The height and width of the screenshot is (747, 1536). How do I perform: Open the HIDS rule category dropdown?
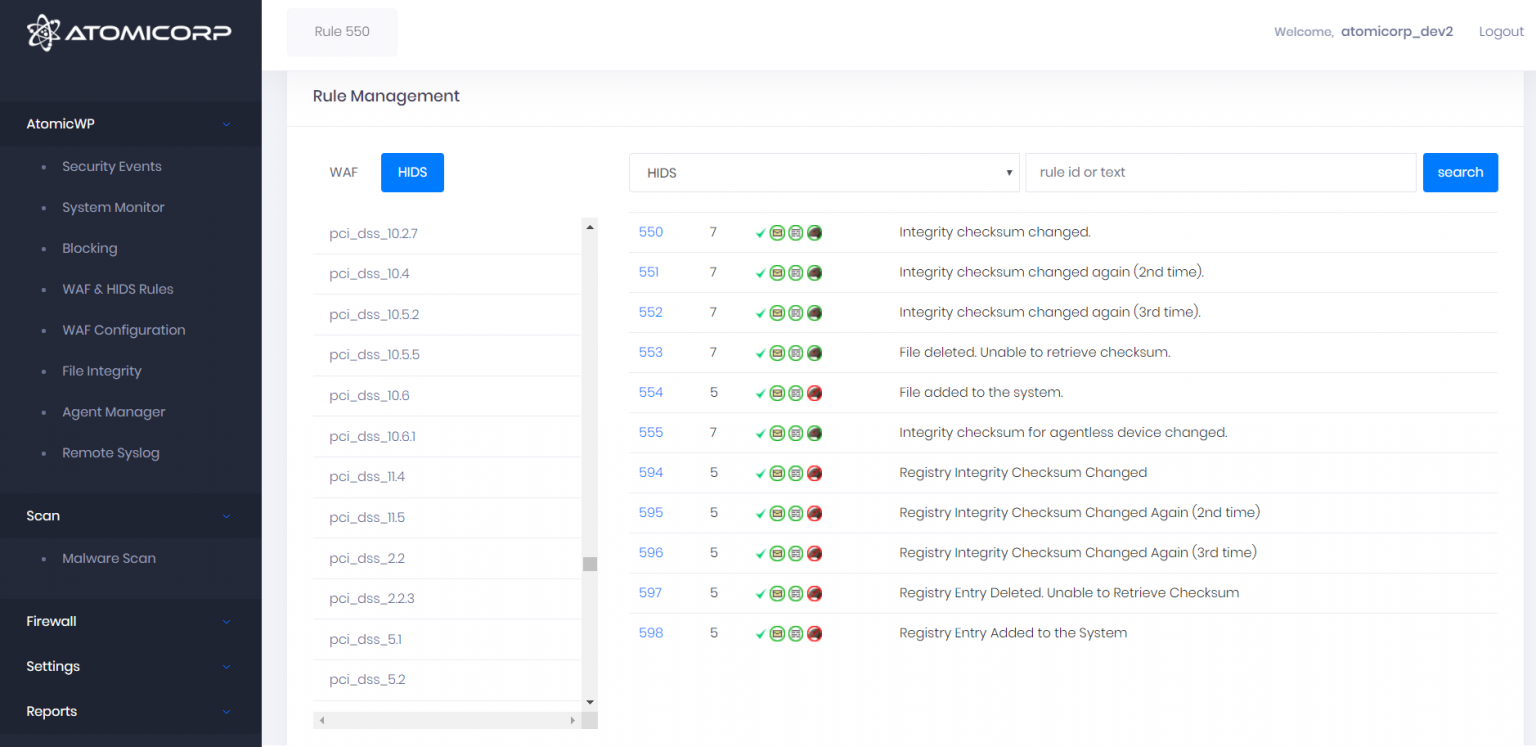click(x=823, y=172)
